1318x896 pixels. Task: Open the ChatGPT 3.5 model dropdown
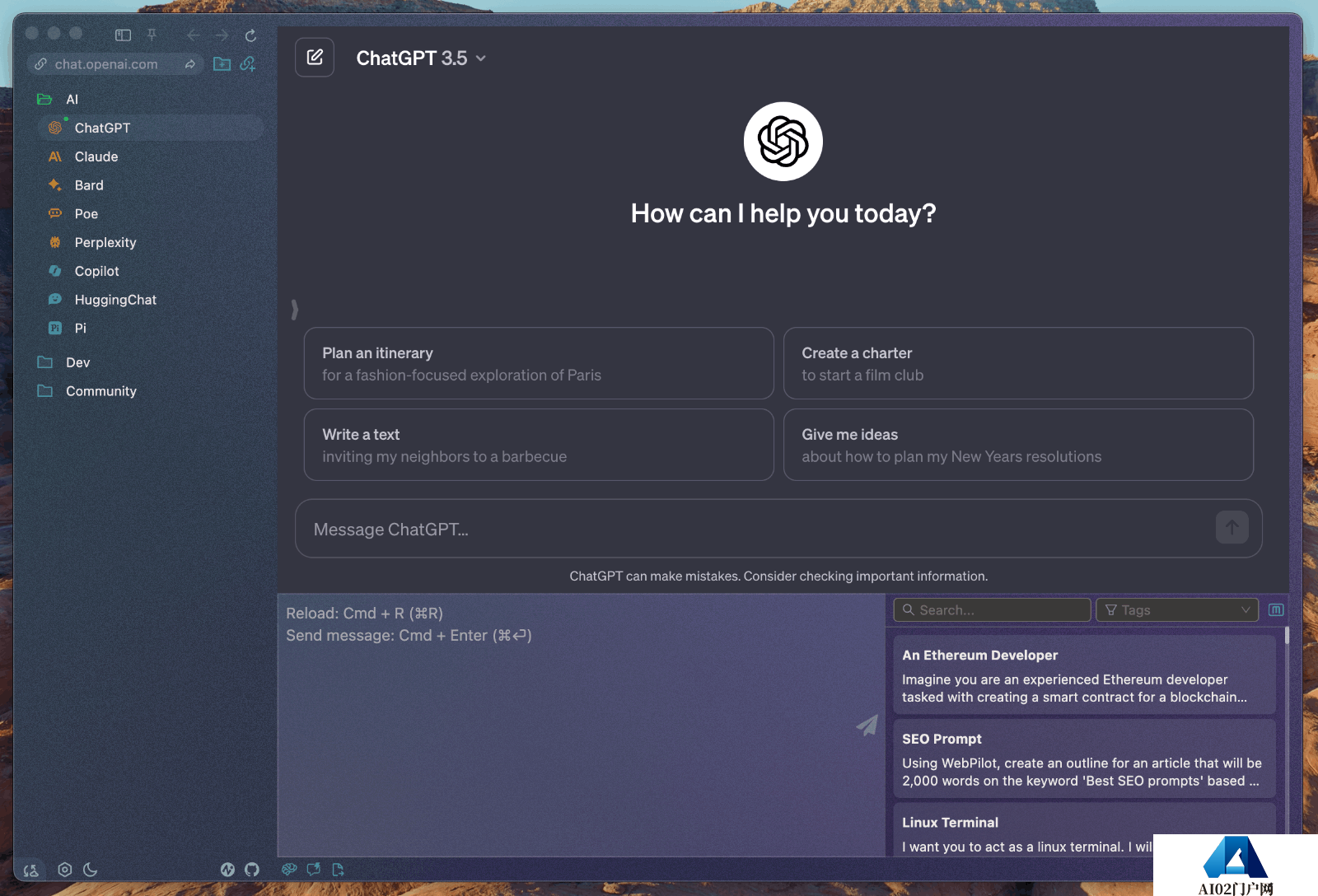point(421,58)
